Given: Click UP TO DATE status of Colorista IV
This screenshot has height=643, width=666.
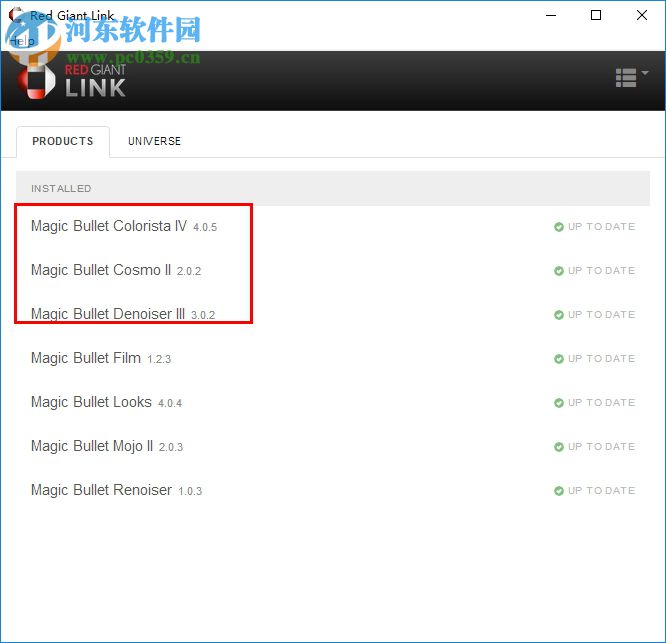Looking at the screenshot, I should pyautogui.click(x=601, y=227).
